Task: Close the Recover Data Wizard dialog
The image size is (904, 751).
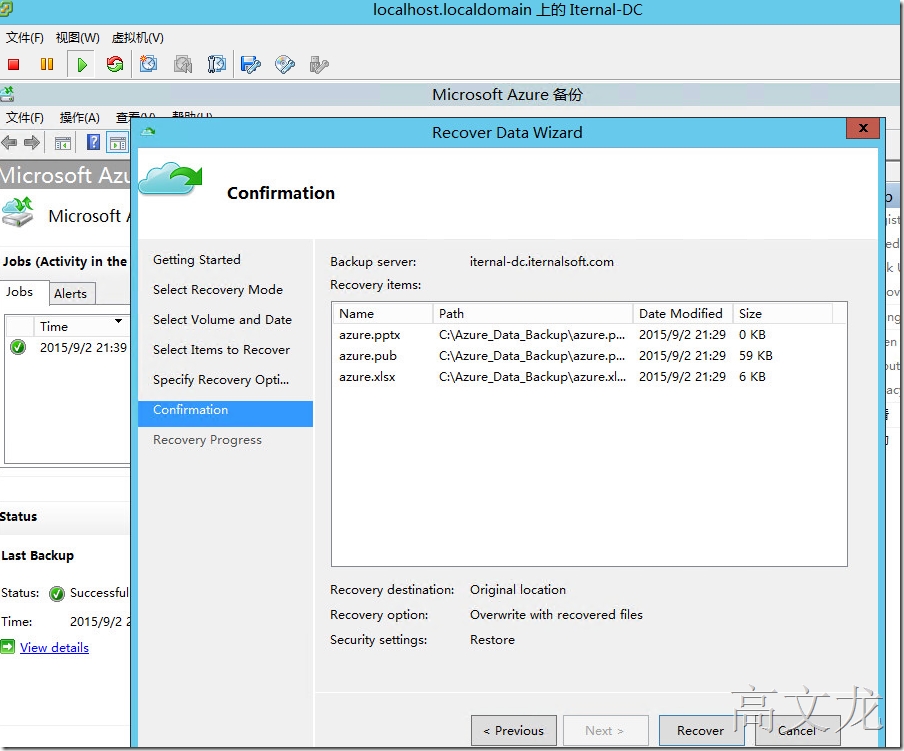Action: click(x=862, y=128)
